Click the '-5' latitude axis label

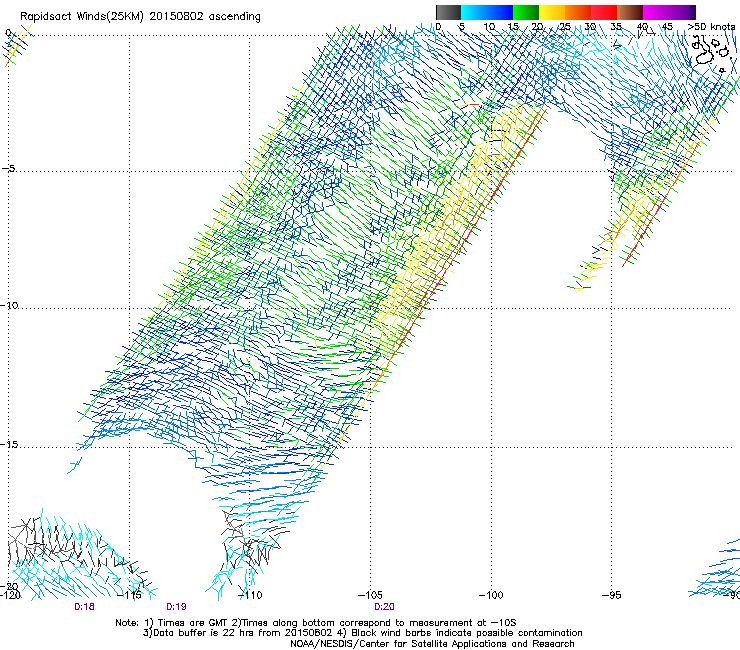tap(8, 168)
